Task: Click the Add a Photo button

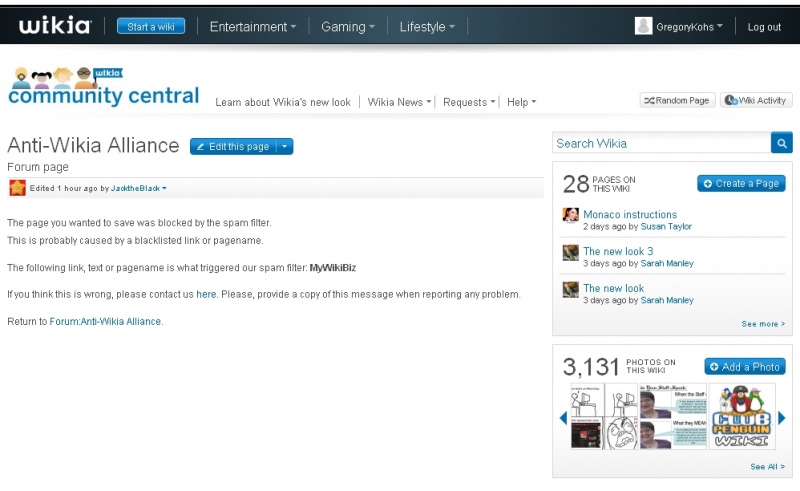Action: (x=744, y=367)
